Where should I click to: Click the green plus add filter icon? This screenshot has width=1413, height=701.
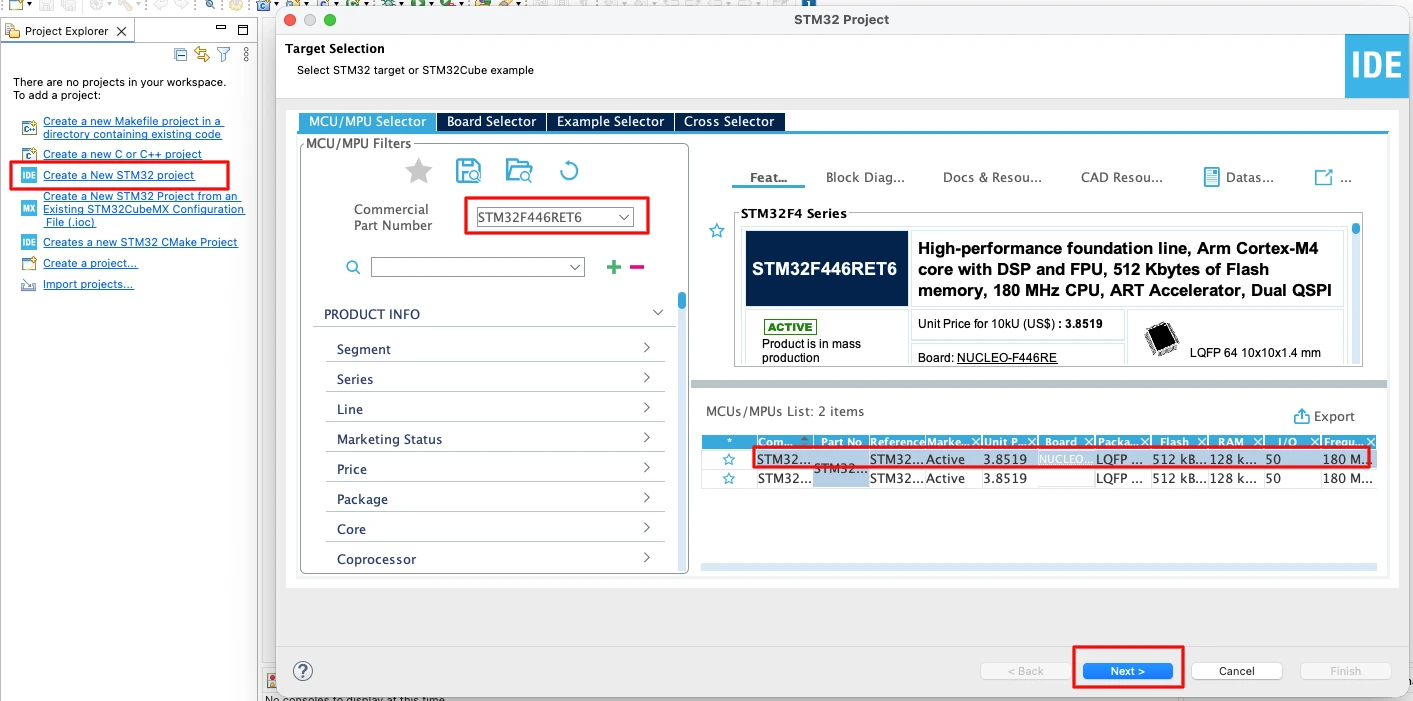tap(614, 267)
